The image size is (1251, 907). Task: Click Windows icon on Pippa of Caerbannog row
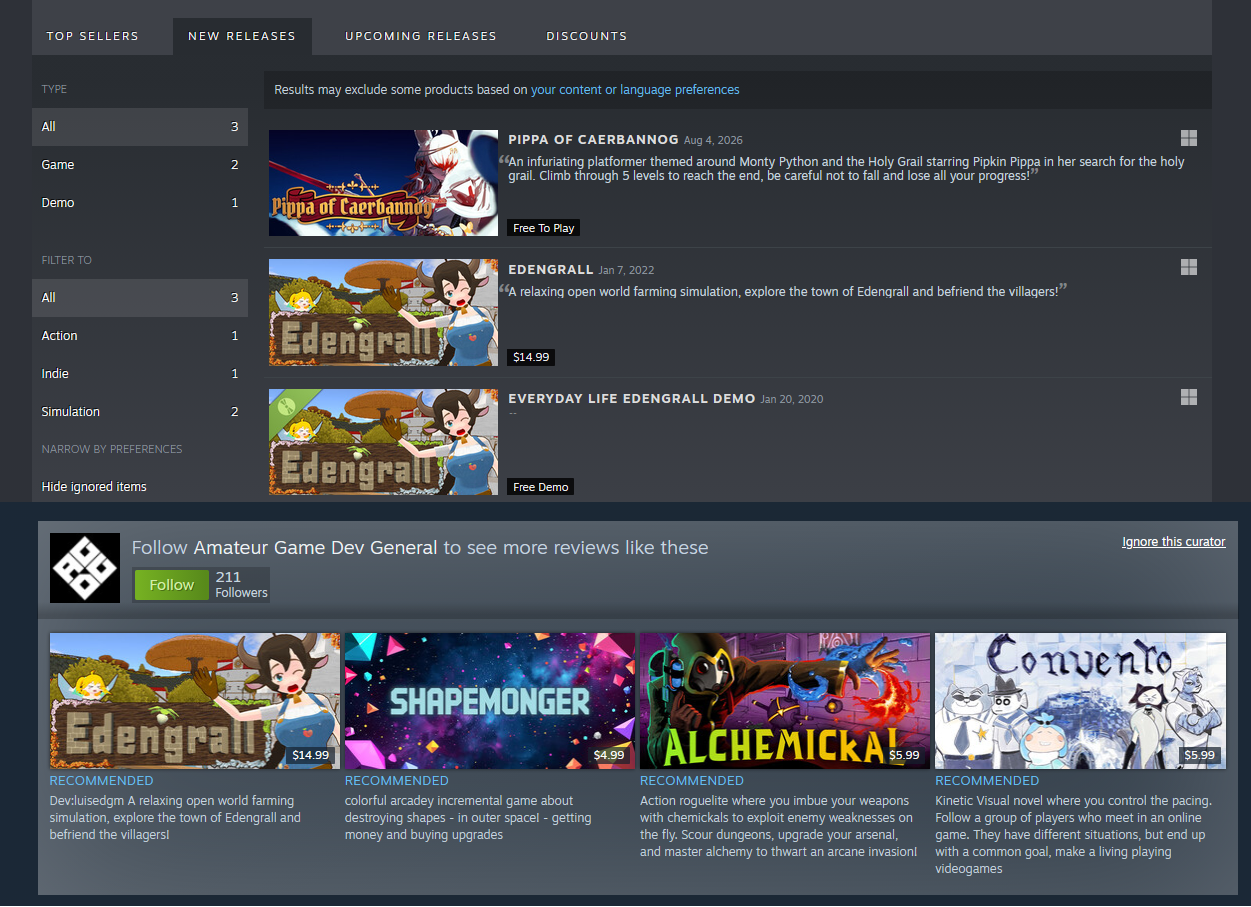1189,138
